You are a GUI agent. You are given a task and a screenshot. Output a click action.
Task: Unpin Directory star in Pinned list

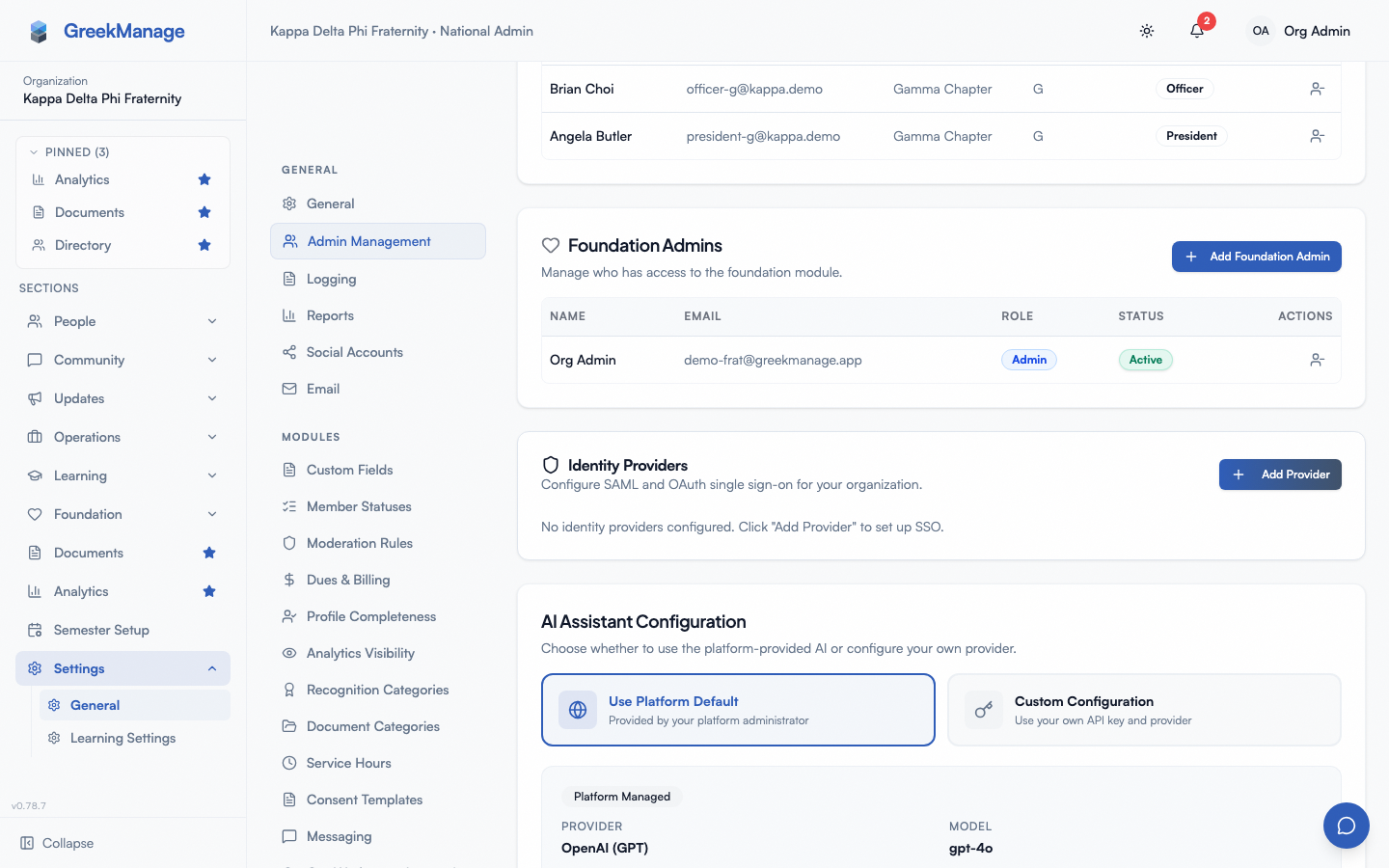204,245
